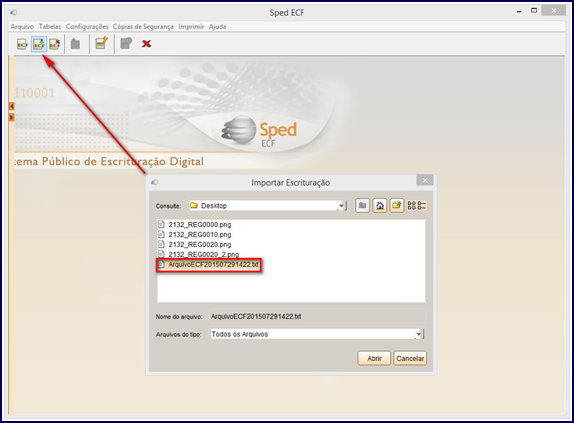Open the Configurações menu
Image resolution: width=574 pixels, height=423 pixels.
tap(87, 27)
